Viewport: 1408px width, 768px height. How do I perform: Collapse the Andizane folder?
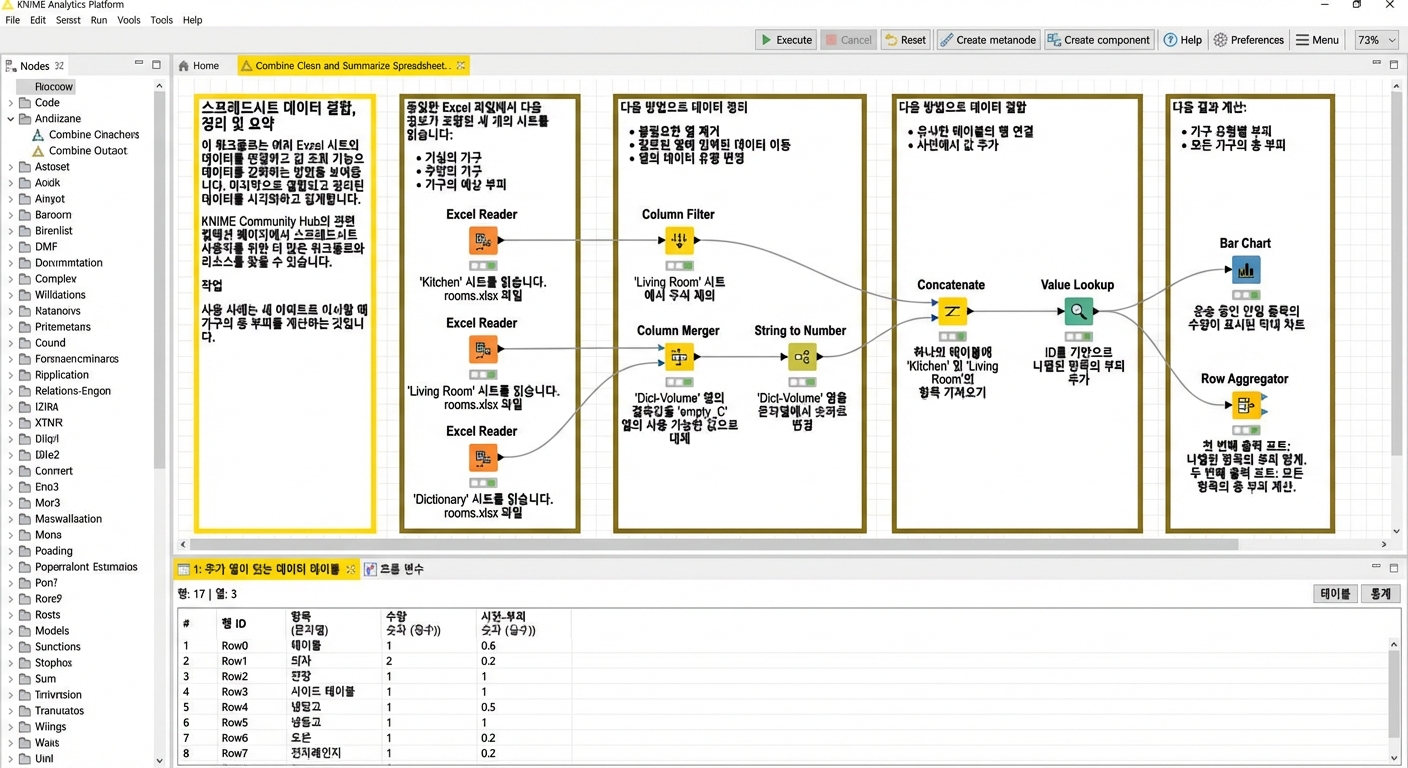pos(11,118)
